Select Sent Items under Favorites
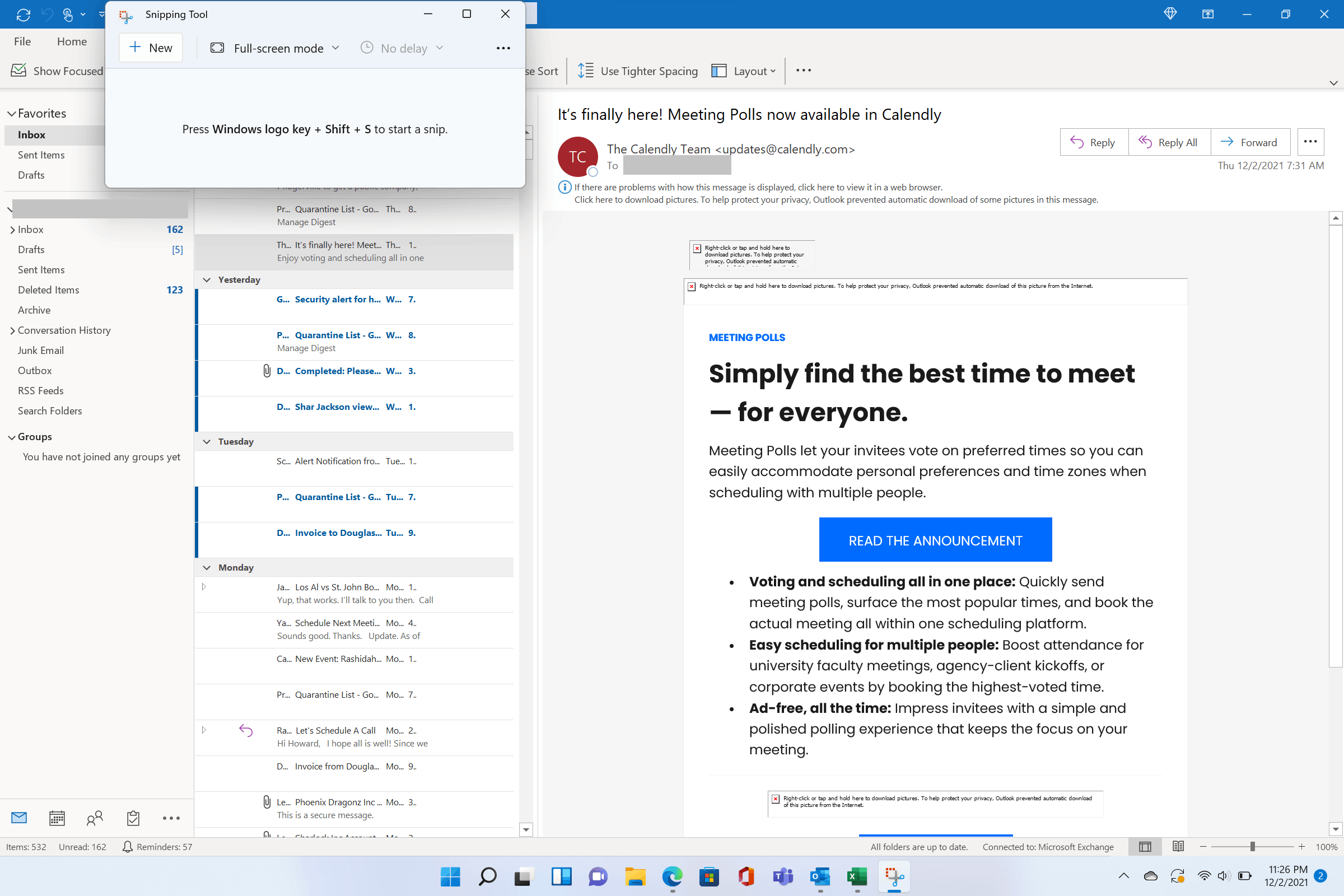This screenshot has width=1344, height=896. [41, 155]
